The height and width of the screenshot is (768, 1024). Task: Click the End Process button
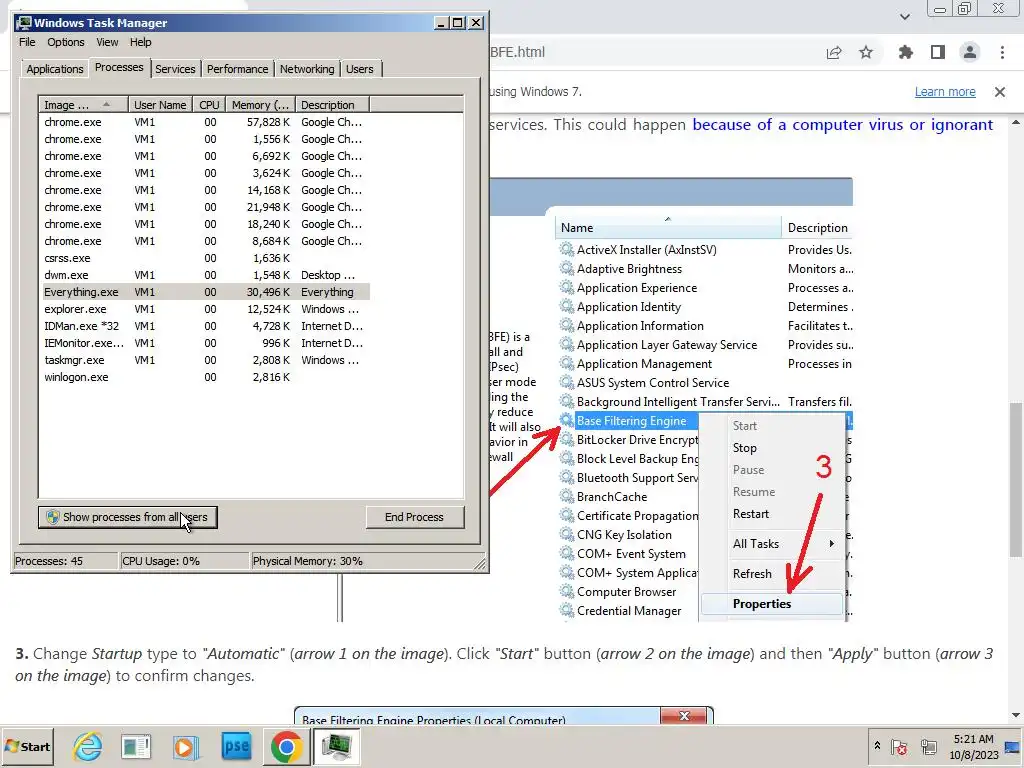[x=415, y=517]
